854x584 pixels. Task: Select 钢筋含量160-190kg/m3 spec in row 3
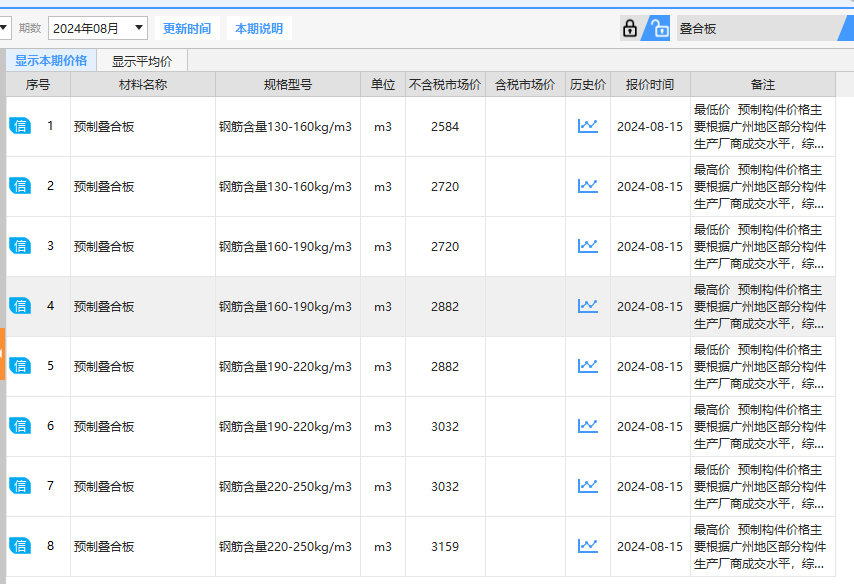pyautogui.click(x=285, y=246)
